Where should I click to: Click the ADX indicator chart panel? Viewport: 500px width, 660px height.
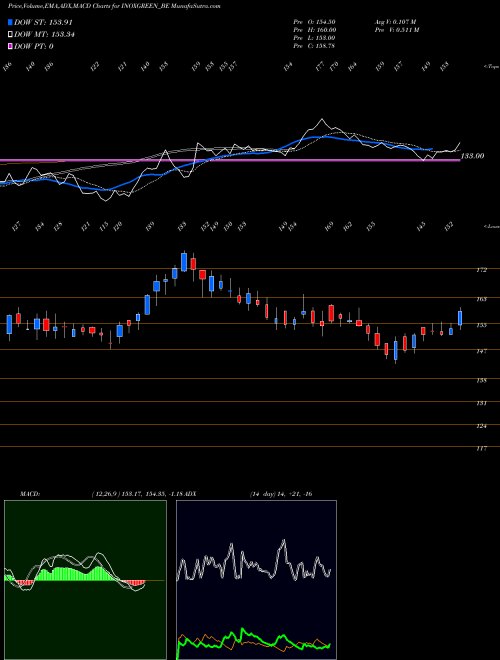256,580
